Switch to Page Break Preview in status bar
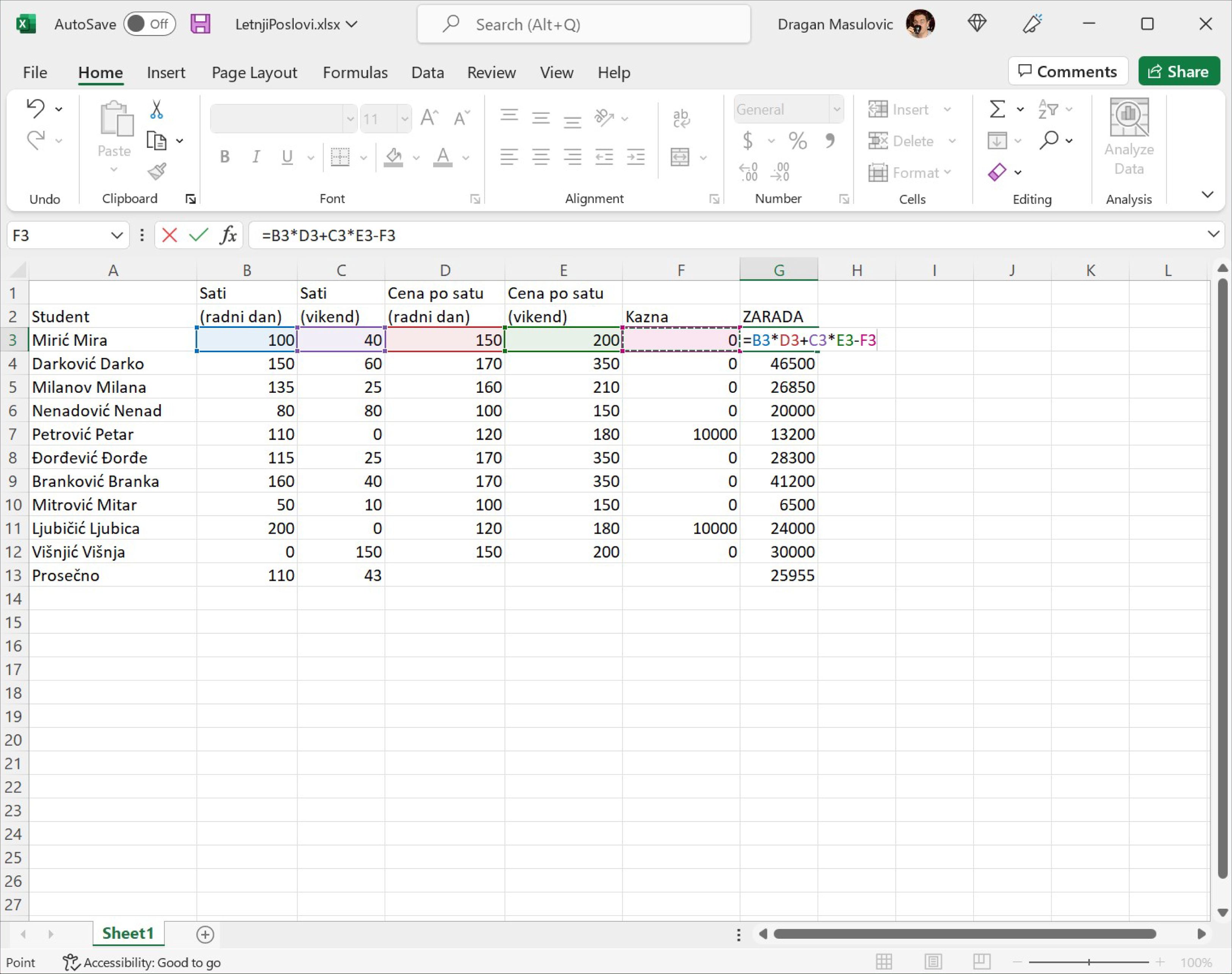The width and height of the screenshot is (1232, 974). point(981,962)
